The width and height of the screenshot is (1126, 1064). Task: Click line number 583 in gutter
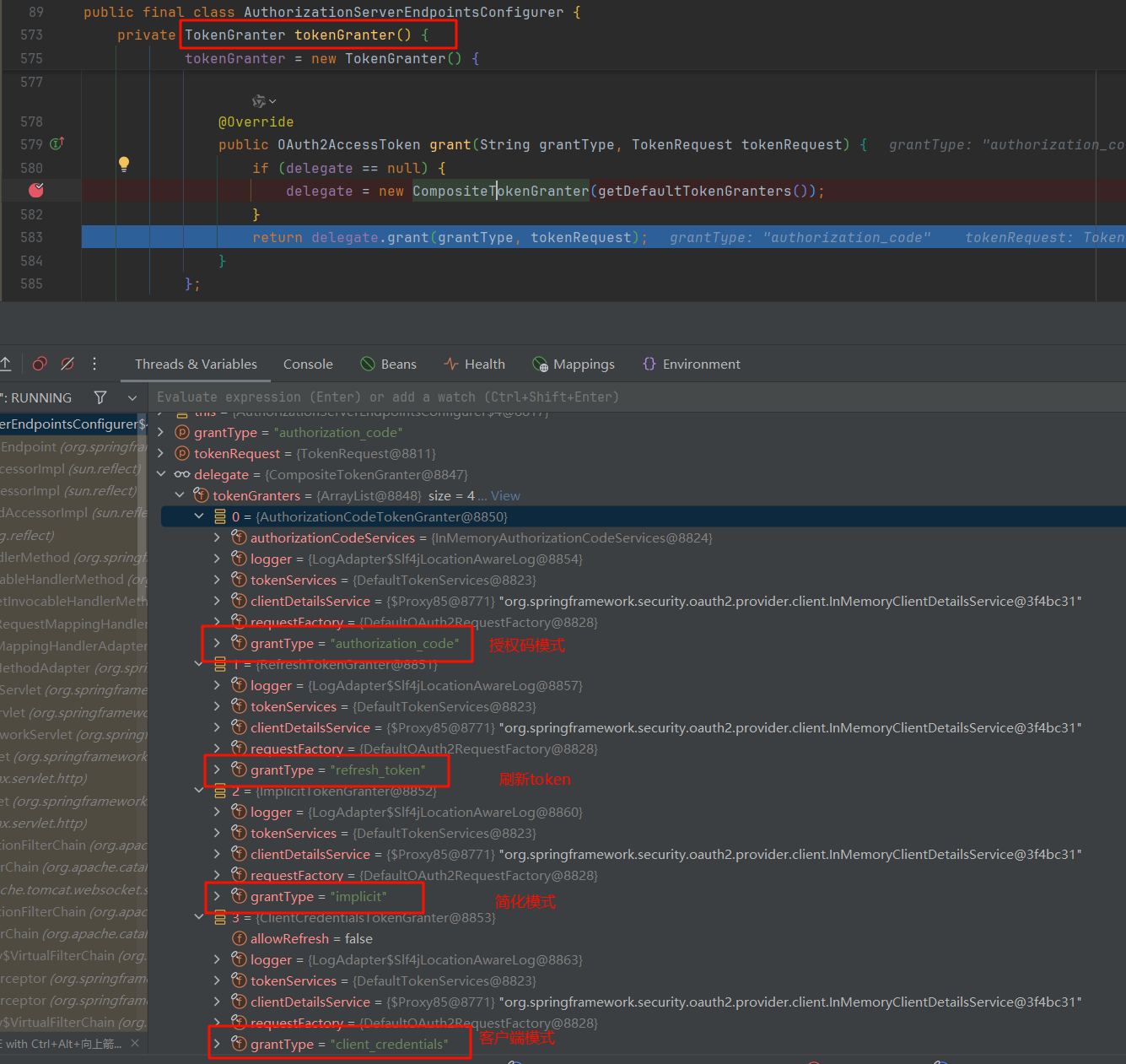click(31, 237)
